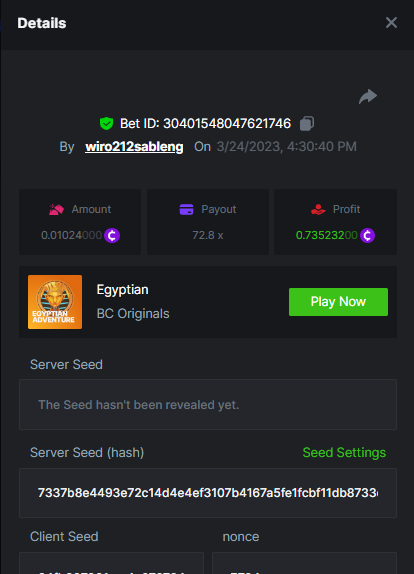Click the purple coin beside Amount value
The height and width of the screenshot is (574, 414).
click(x=112, y=235)
